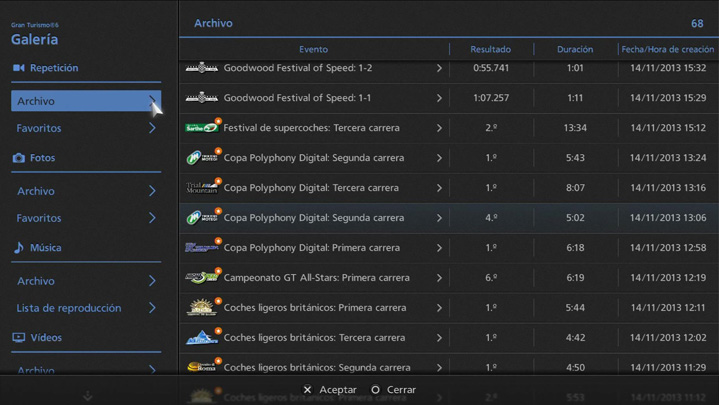The image size is (719, 405).
Task: Click the Repetición camera icon
Action: [x=18, y=68]
